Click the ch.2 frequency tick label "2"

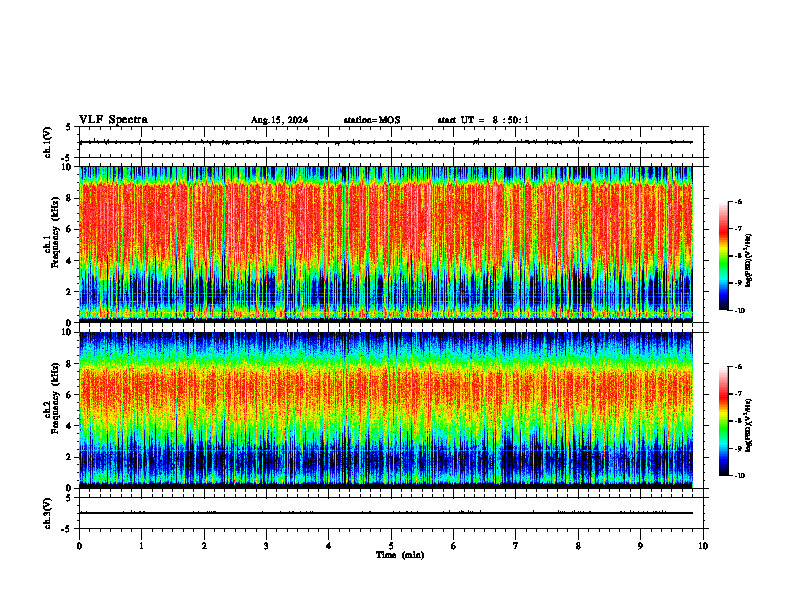coord(70,457)
